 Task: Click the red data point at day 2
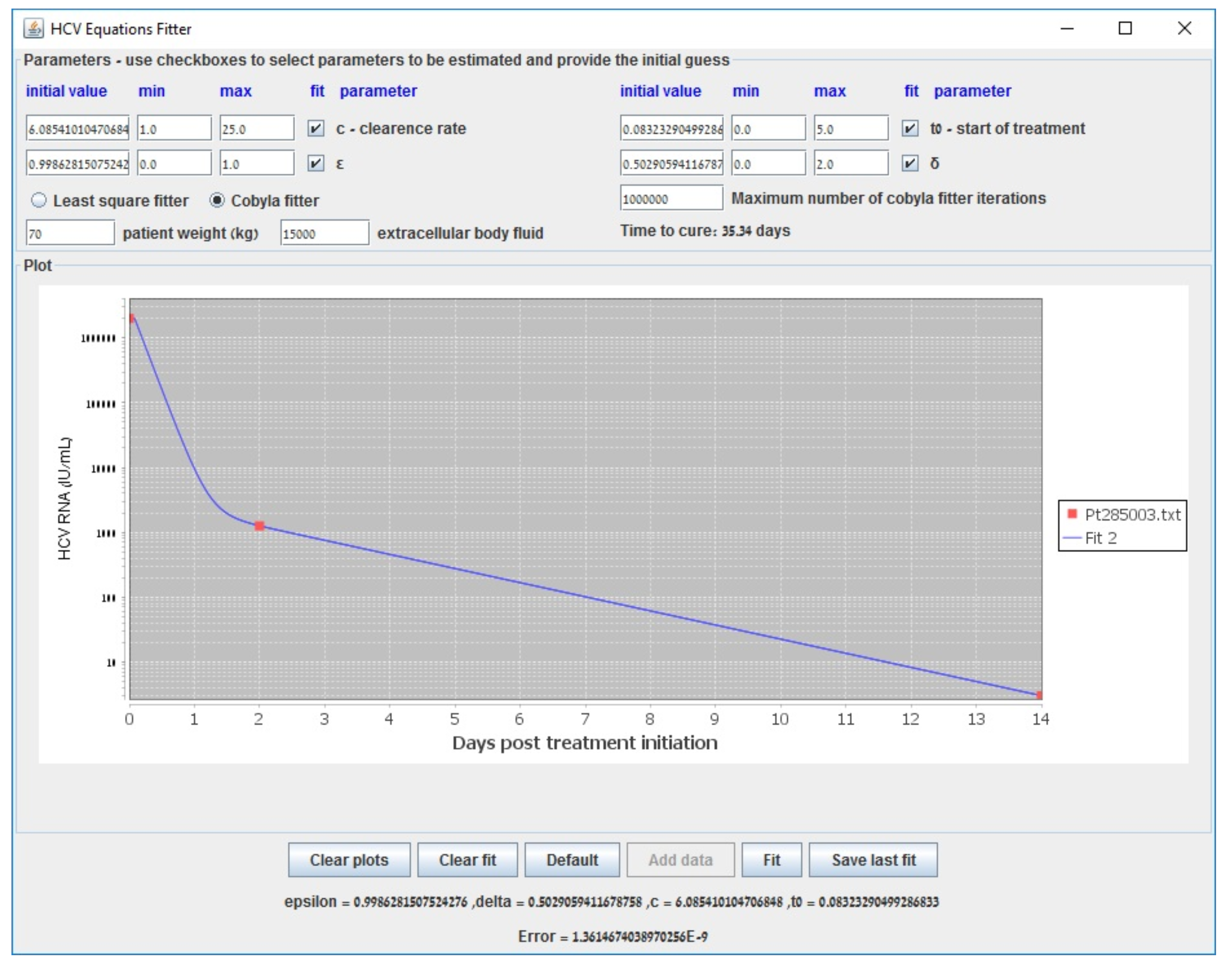259,526
